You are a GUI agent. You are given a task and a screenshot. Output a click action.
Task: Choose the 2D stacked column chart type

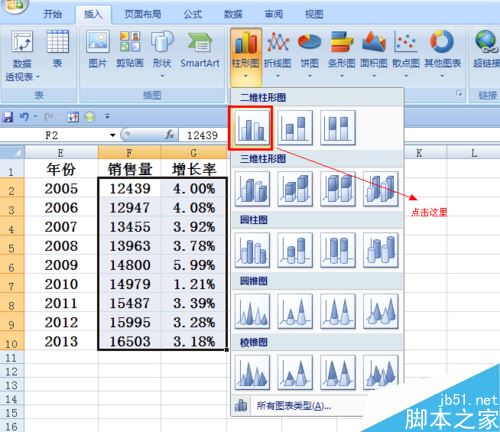click(295, 128)
